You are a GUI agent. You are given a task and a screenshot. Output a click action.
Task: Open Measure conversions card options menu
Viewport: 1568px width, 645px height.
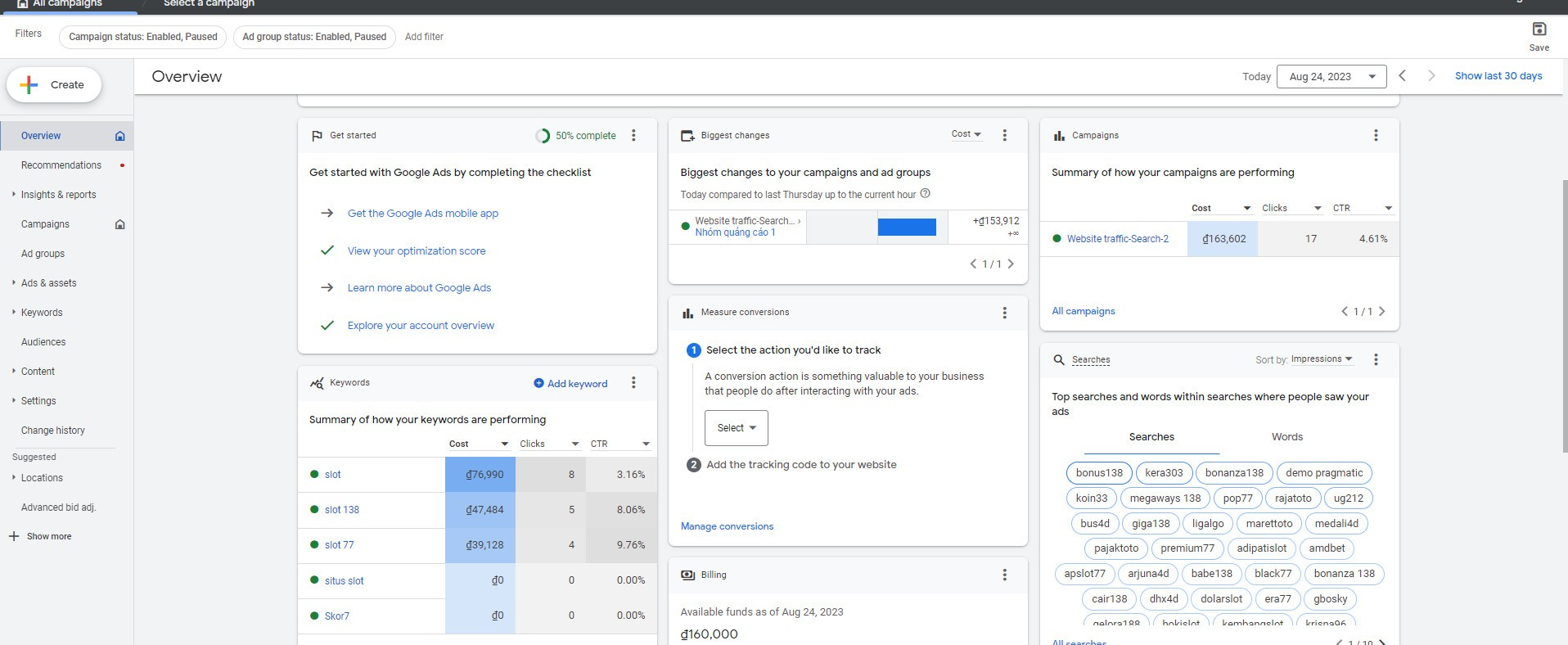point(1005,313)
